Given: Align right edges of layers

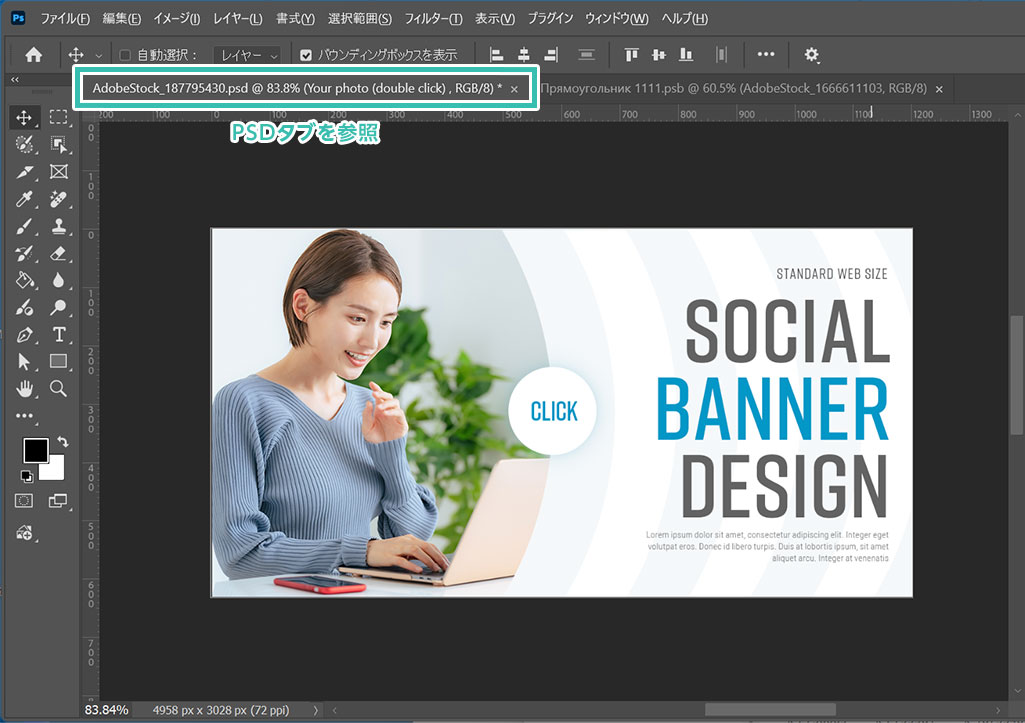Looking at the screenshot, I should [551, 55].
